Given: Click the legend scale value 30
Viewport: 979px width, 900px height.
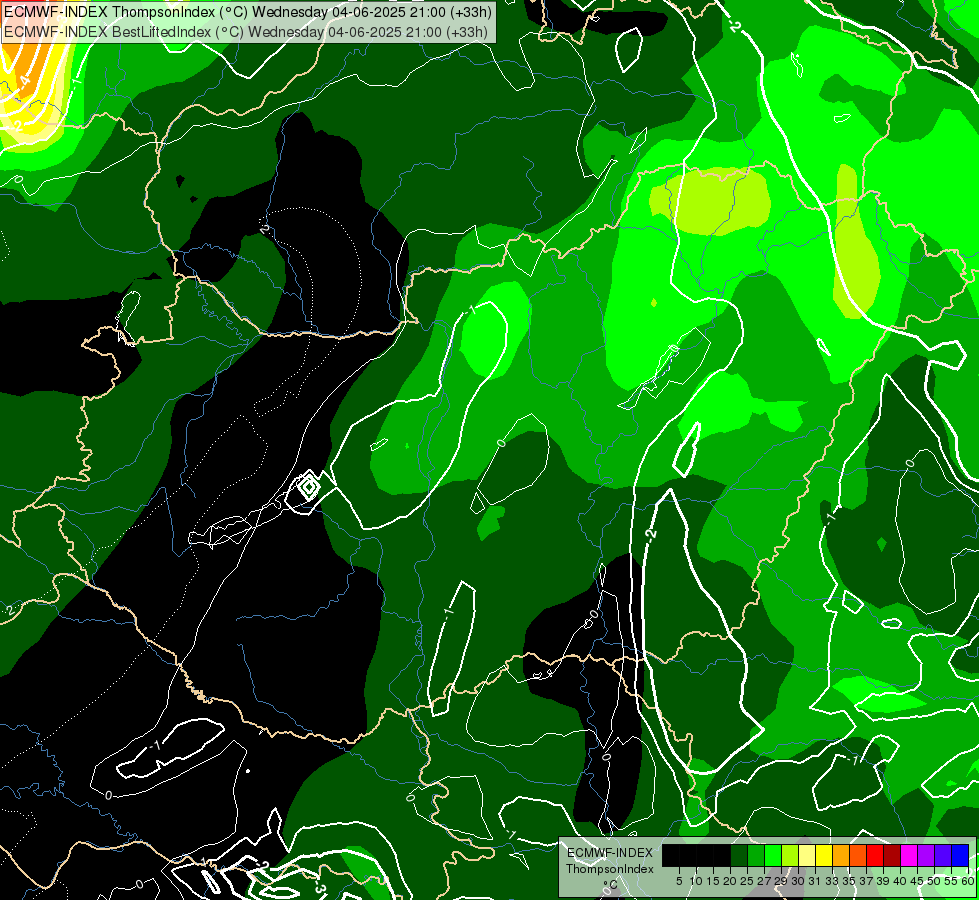Looking at the screenshot, I should tap(798, 881).
